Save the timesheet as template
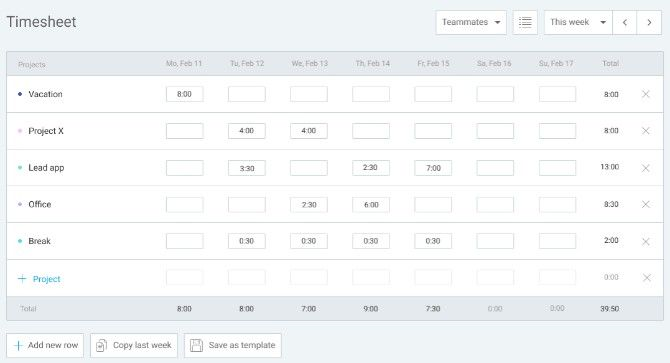 [x=233, y=345]
